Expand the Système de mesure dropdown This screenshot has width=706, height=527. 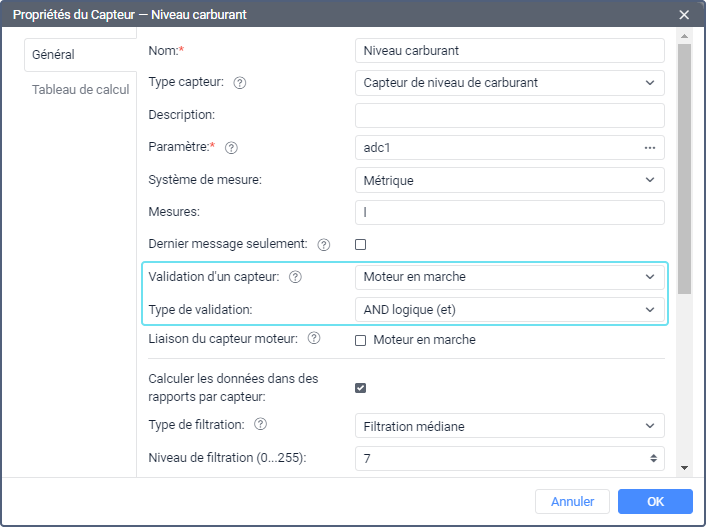pos(510,181)
